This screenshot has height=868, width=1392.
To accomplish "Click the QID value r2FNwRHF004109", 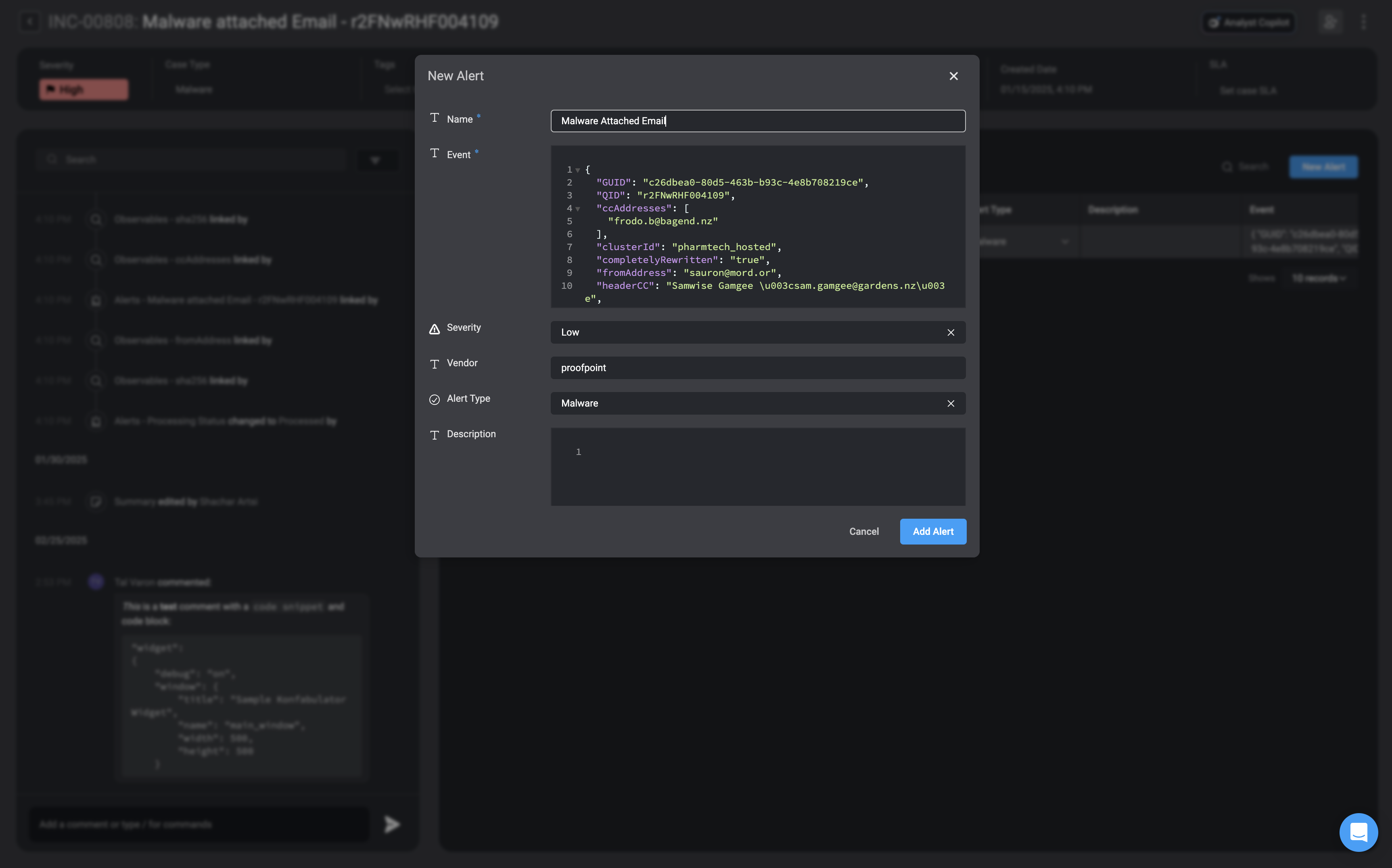I will [683, 195].
